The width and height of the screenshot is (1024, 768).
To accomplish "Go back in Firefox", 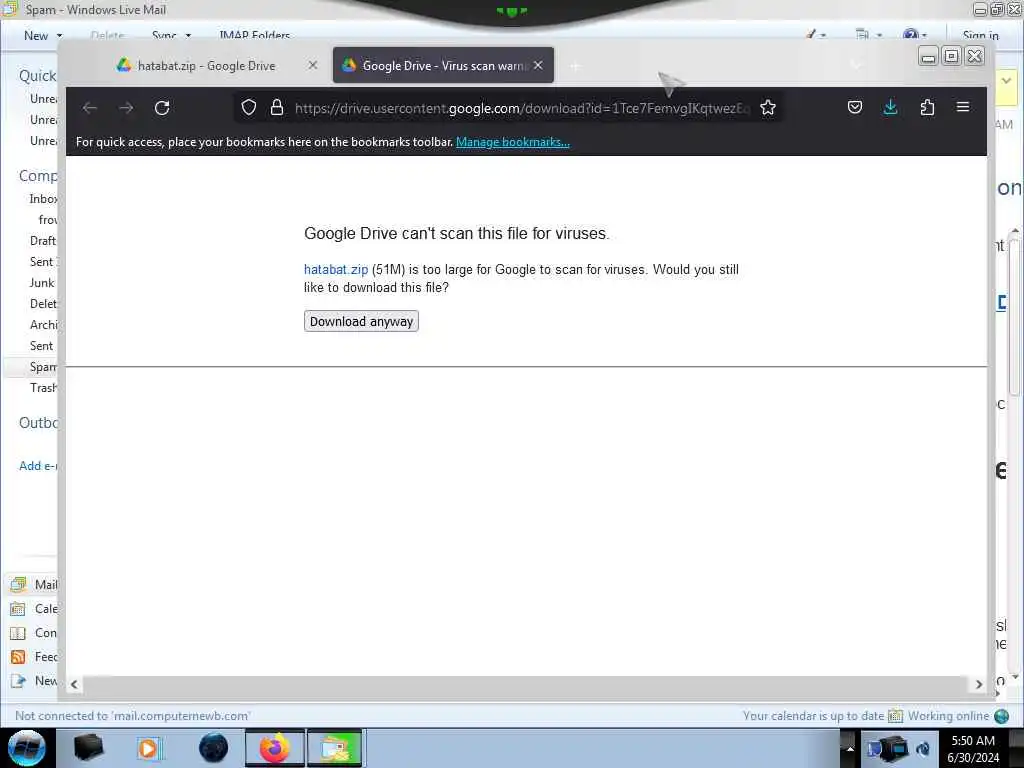I will 90,108.
